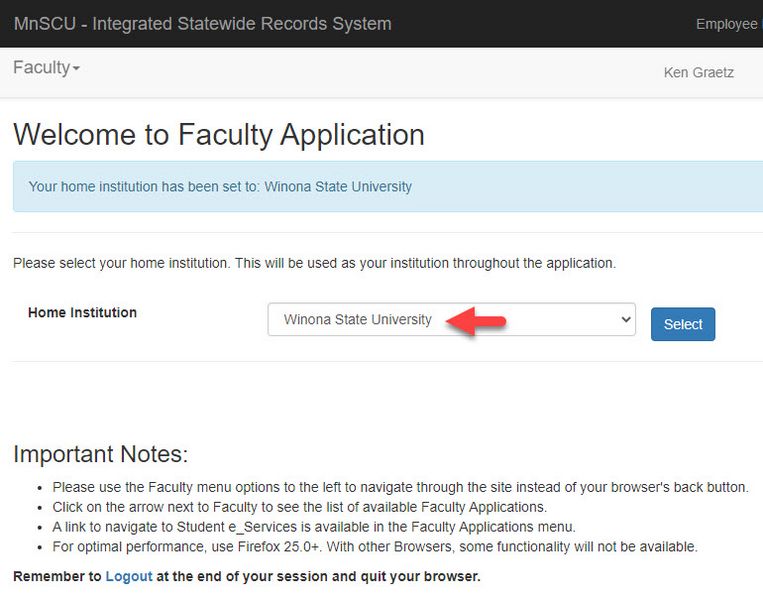Click the note about the browser's back button
This screenshot has height=600, width=763.
(x=400, y=487)
